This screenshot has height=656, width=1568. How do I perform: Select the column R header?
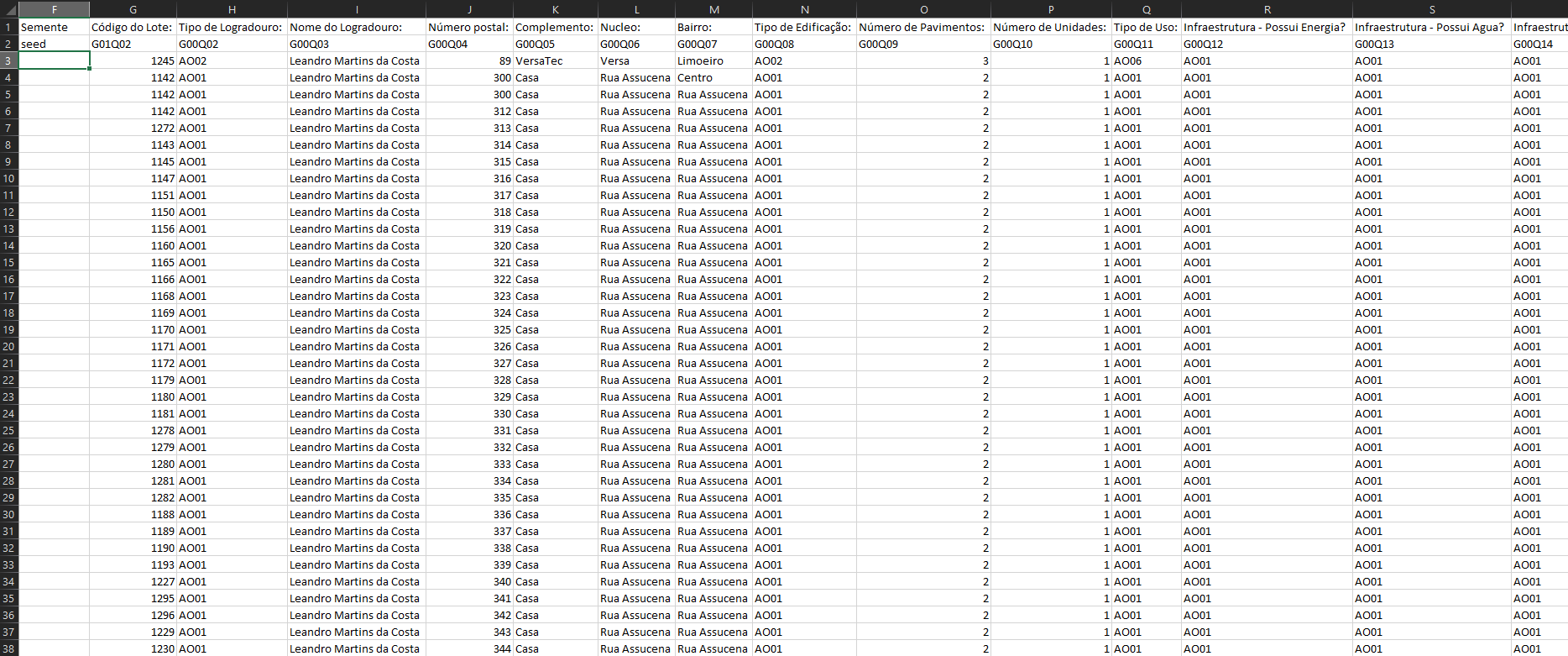tap(1267, 9)
